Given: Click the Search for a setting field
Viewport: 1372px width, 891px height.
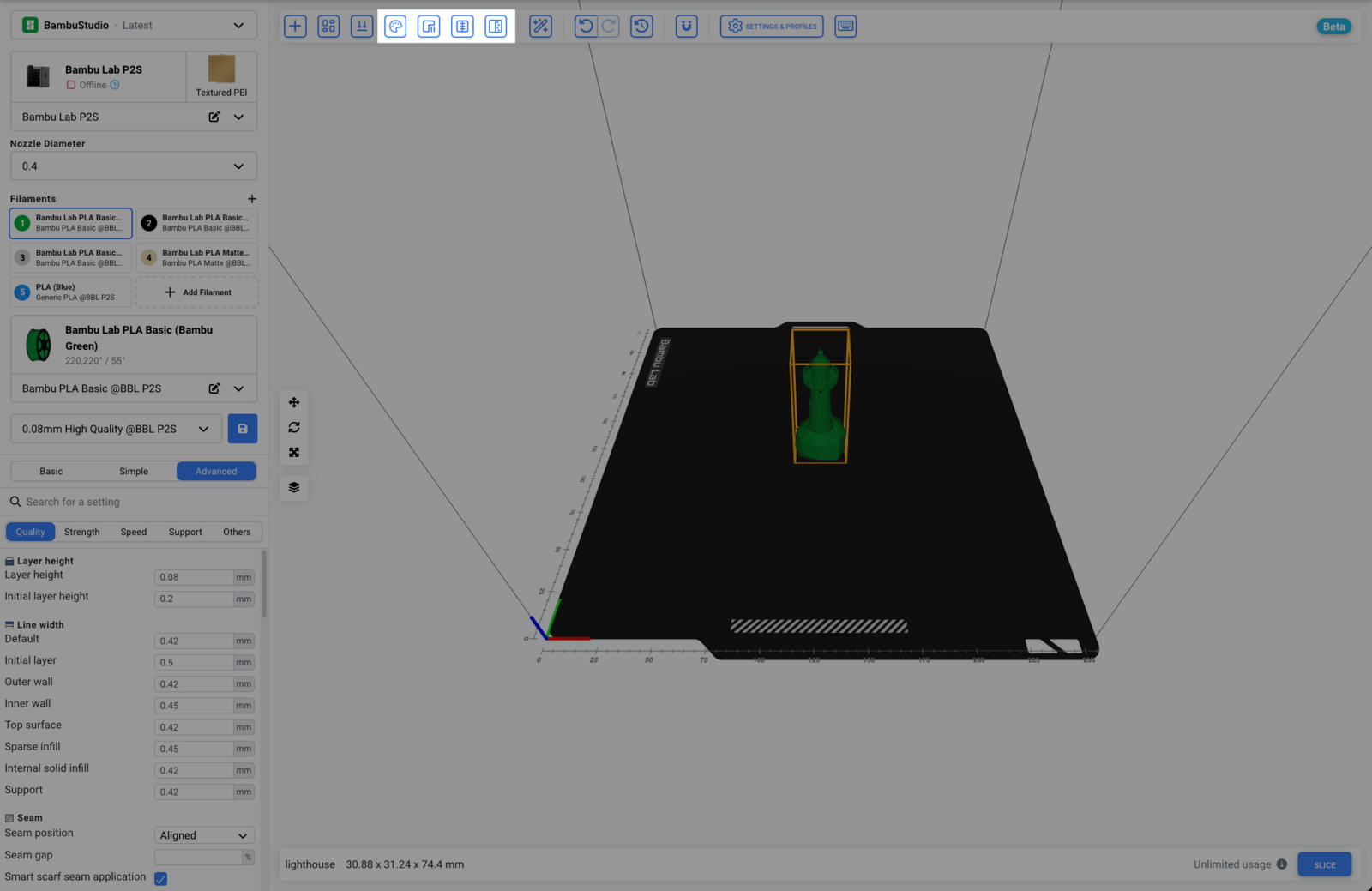Looking at the screenshot, I should coord(134,502).
